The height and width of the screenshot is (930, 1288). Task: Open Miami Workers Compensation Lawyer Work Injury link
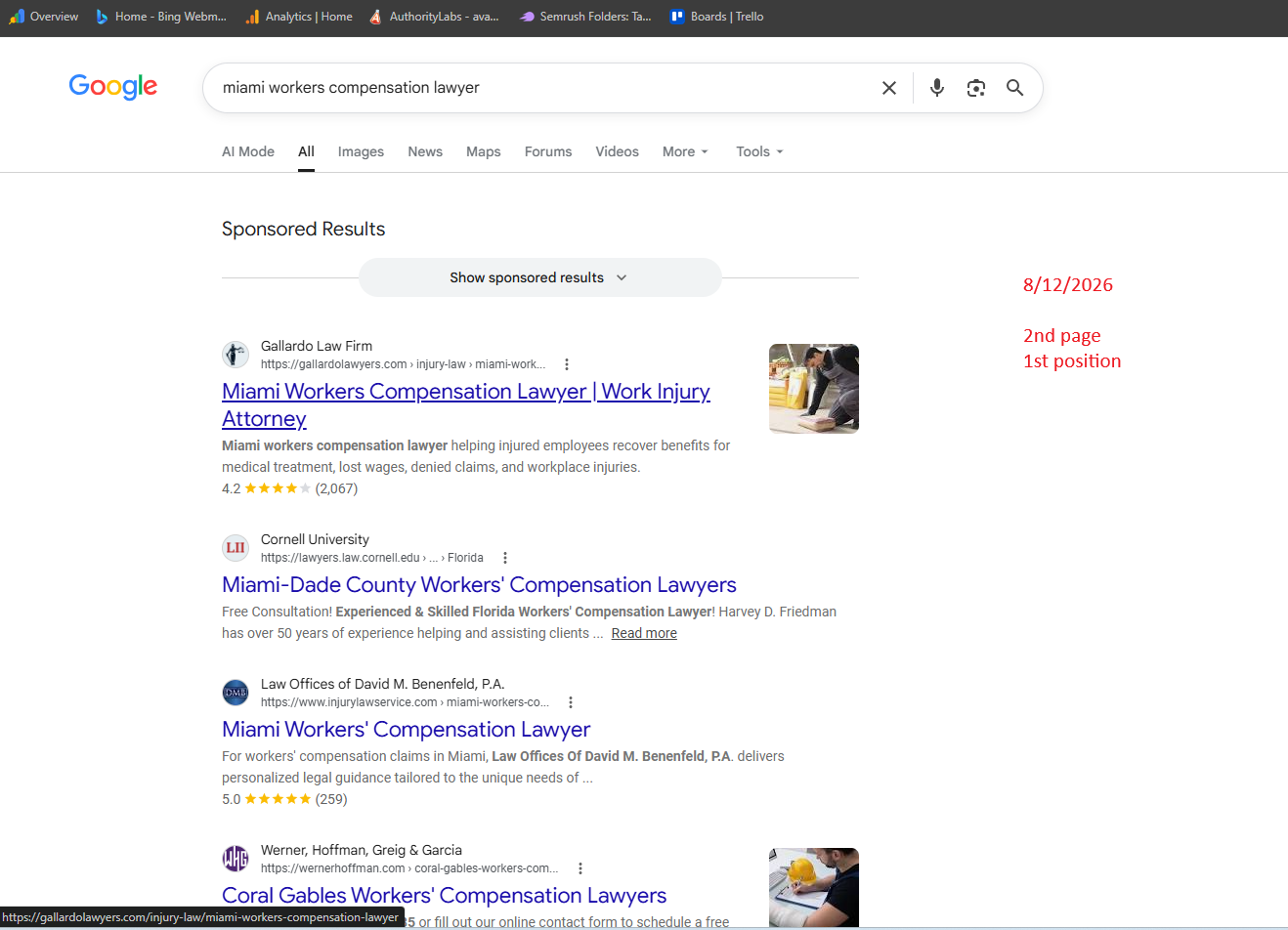(465, 404)
